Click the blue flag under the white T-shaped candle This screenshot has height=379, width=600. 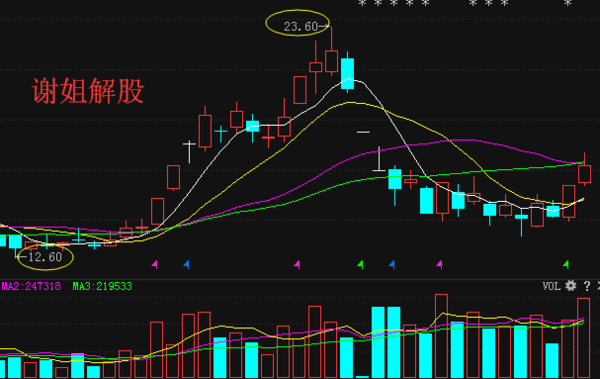point(186,264)
